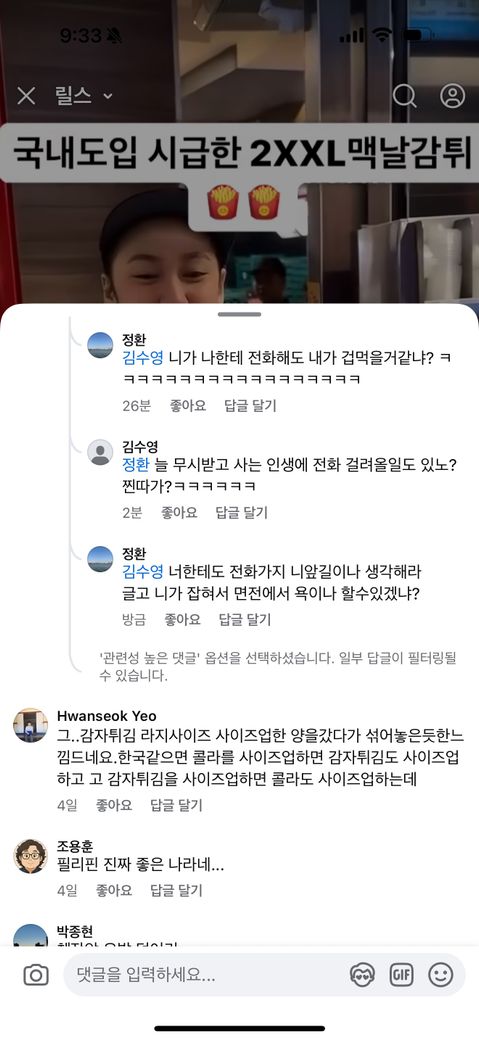Reply to 정환's 방금 comment with 답글 달기

[245, 619]
